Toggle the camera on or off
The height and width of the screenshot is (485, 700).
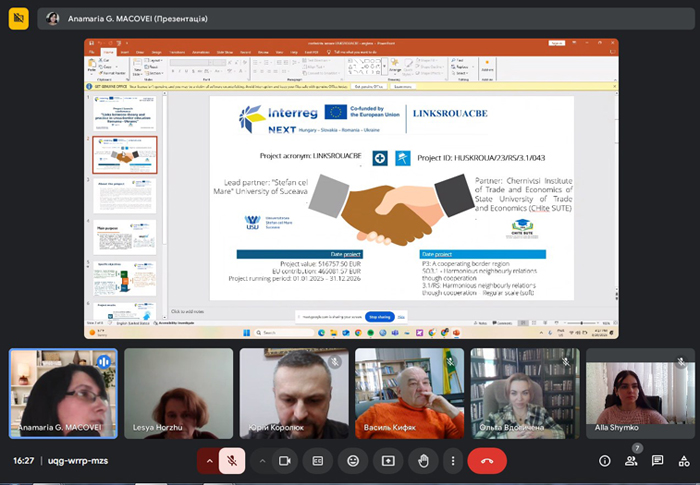[x=284, y=461]
